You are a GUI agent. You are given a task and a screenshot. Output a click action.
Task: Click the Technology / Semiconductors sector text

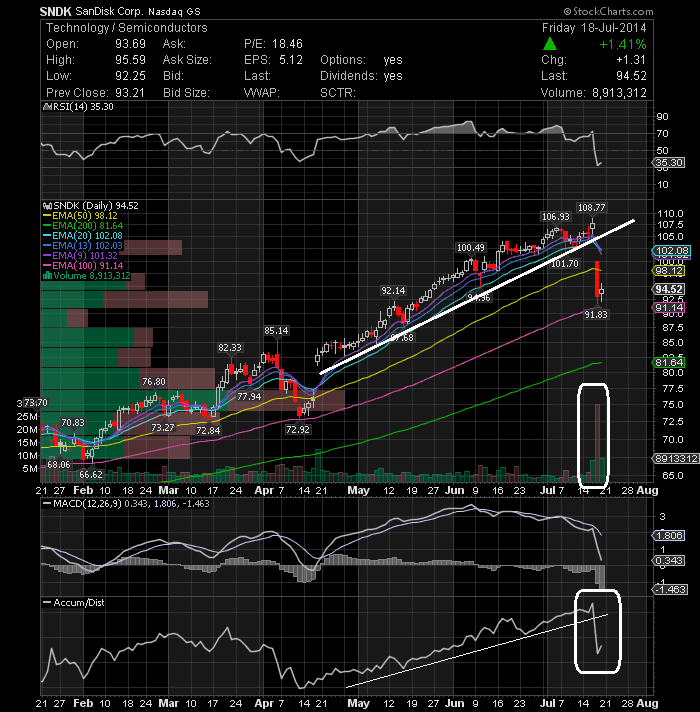click(x=127, y=28)
